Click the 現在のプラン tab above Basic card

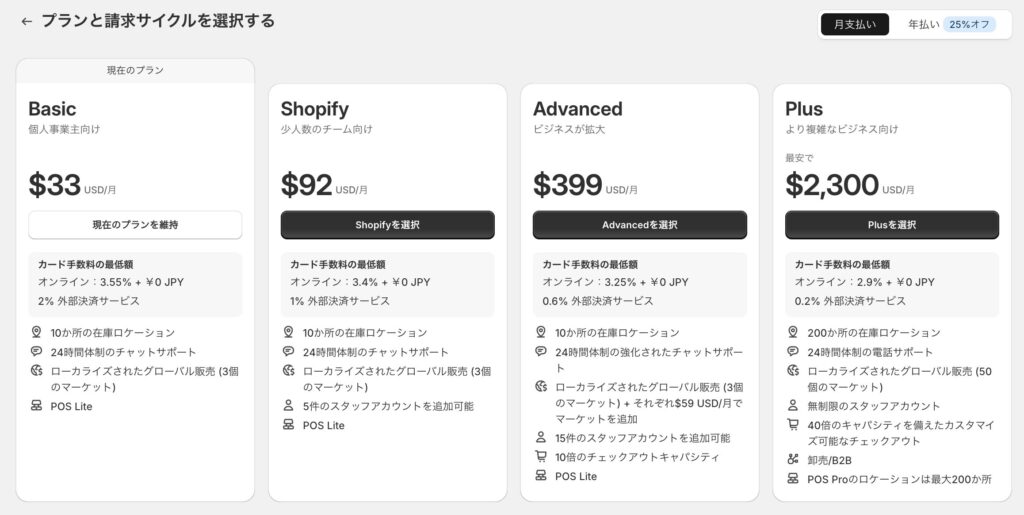pos(135,70)
